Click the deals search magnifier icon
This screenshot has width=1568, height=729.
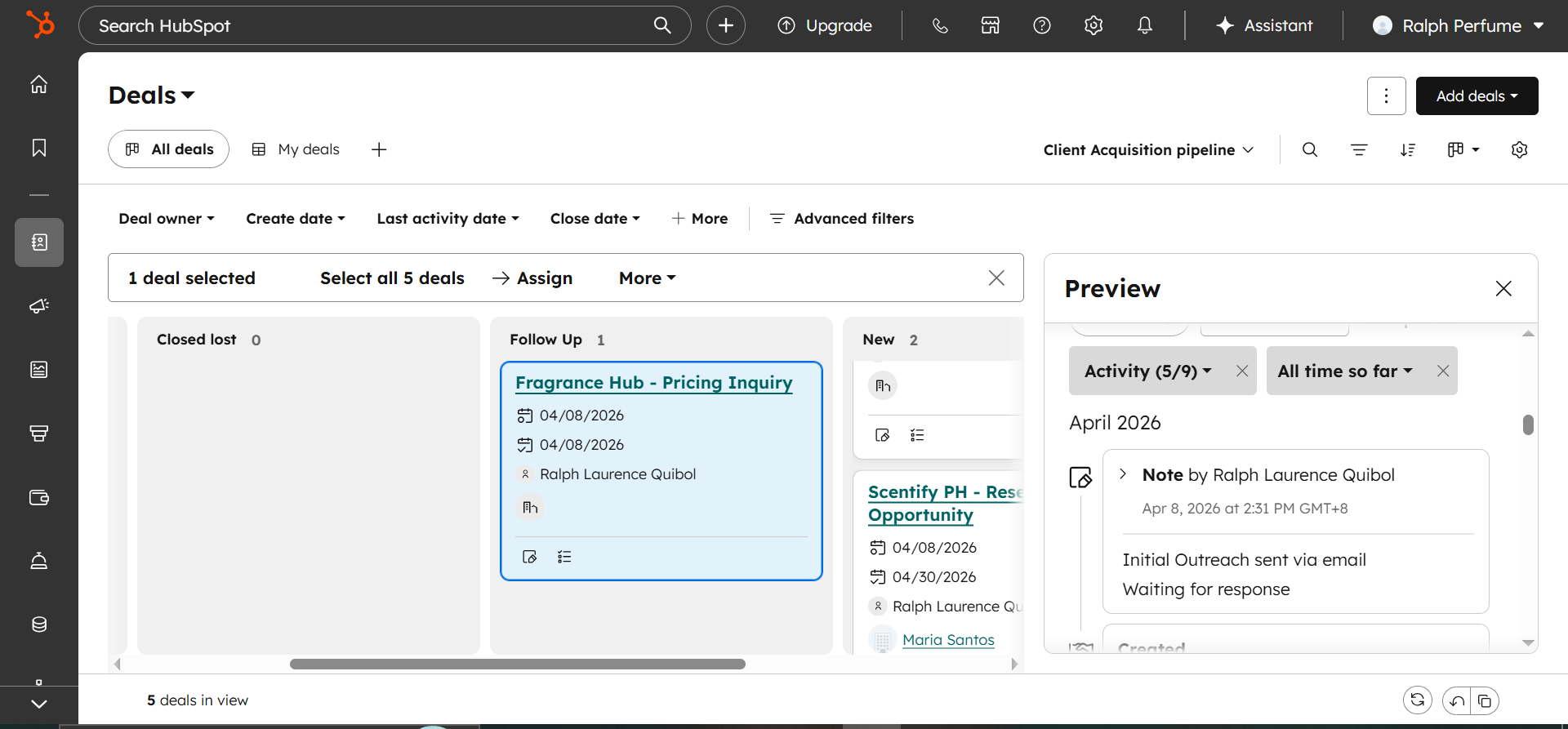coord(1310,149)
